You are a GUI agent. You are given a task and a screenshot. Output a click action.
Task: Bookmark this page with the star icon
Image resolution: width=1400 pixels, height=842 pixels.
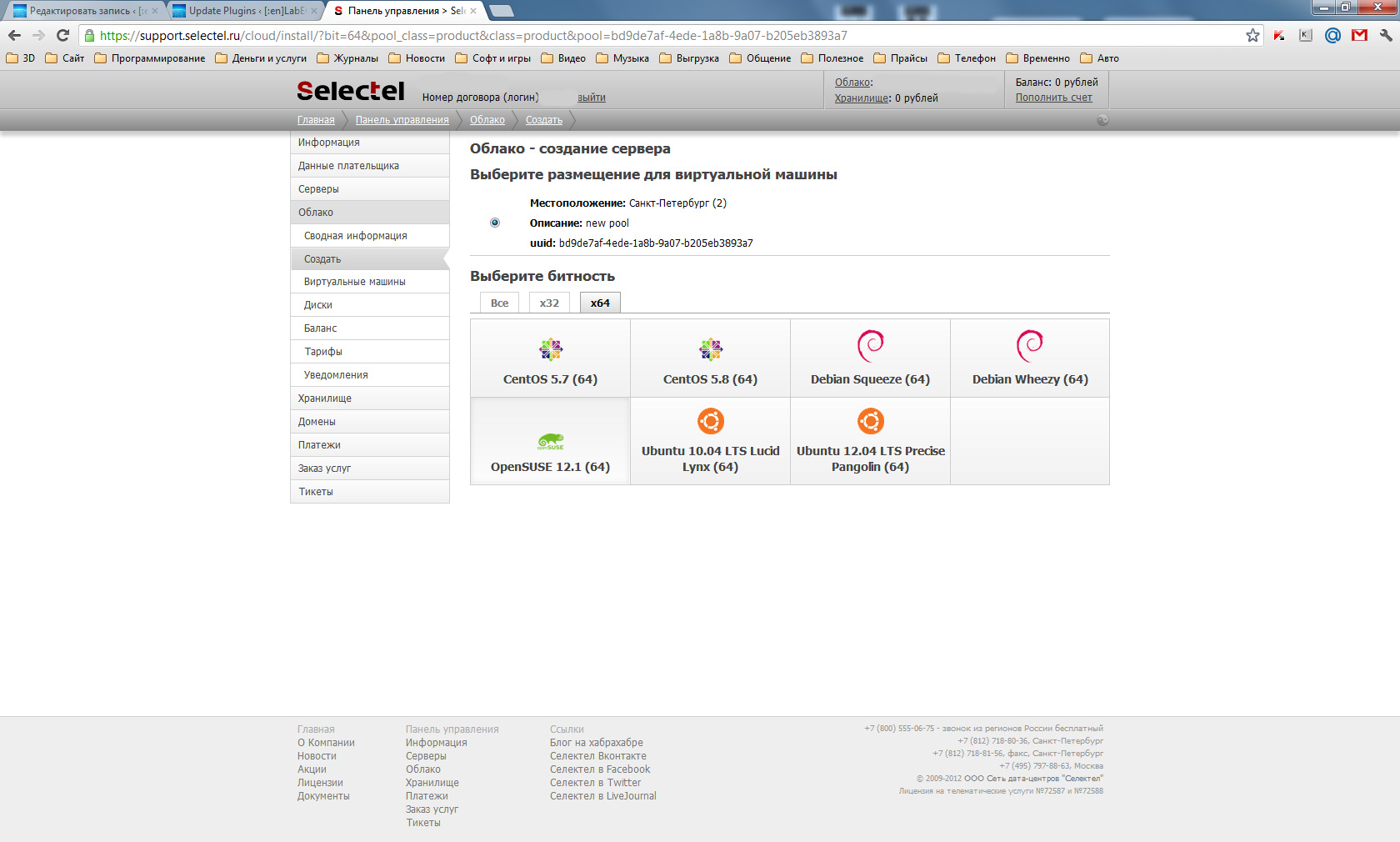(1252, 35)
